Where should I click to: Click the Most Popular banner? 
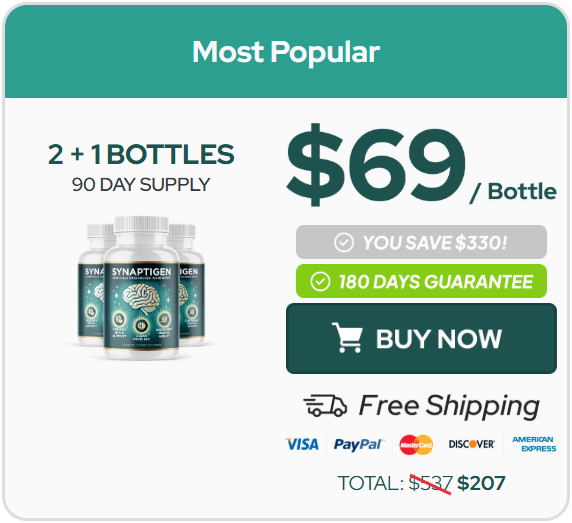click(286, 51)
